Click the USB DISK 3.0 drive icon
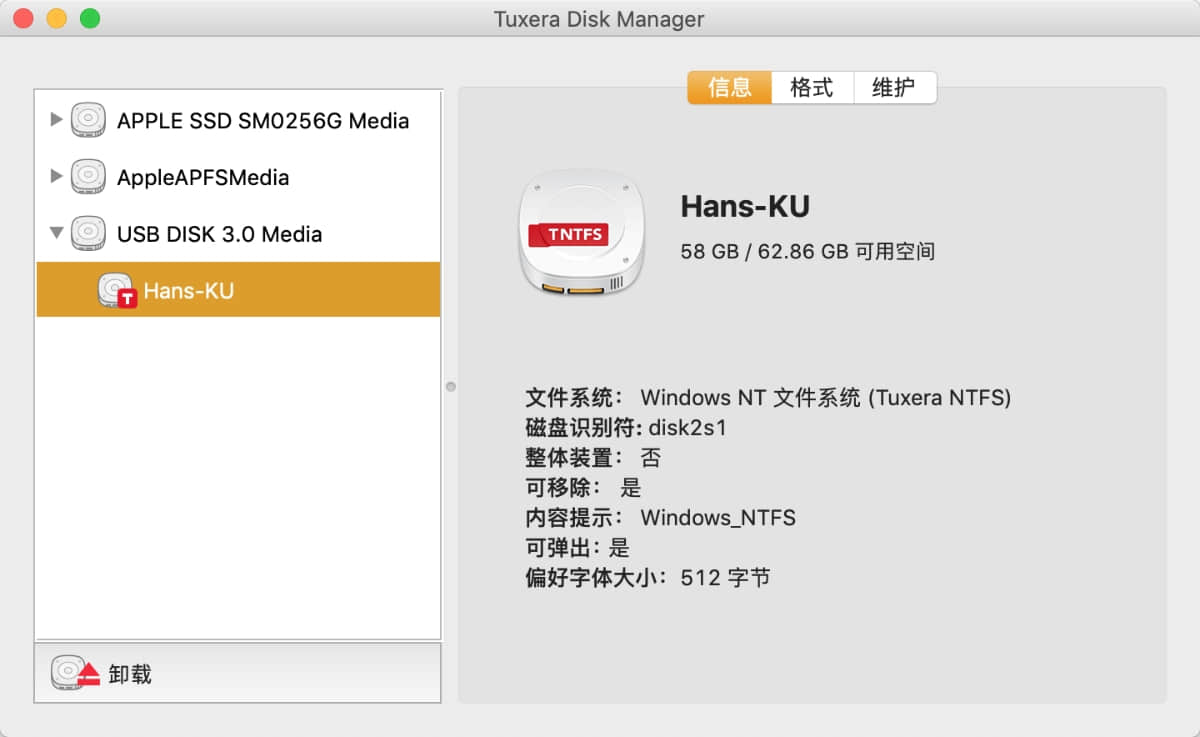This screenshot has width=1200, height=737. [88, 235]
